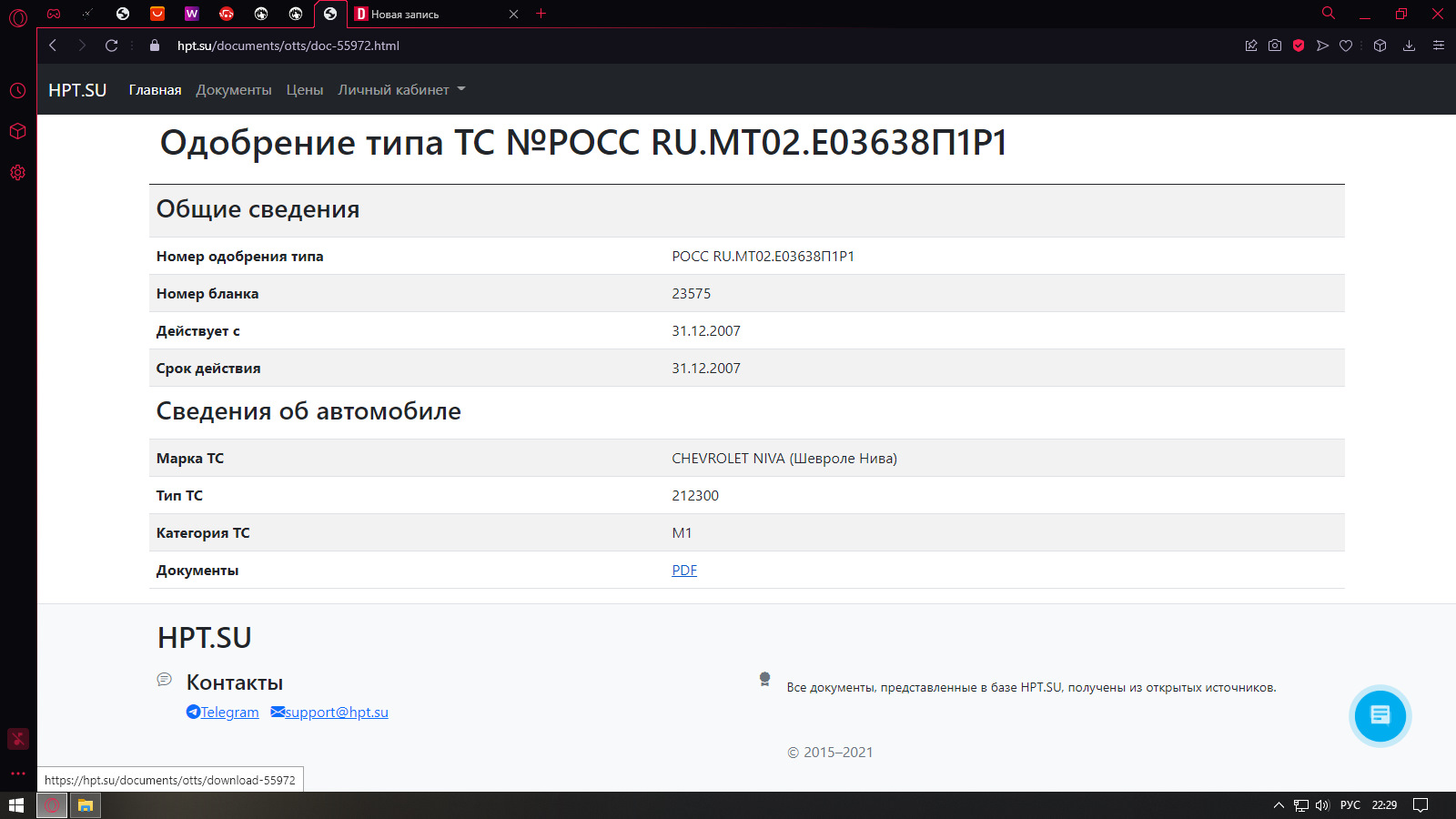Click the vehicle type value 212300

[x=695, y=496]
